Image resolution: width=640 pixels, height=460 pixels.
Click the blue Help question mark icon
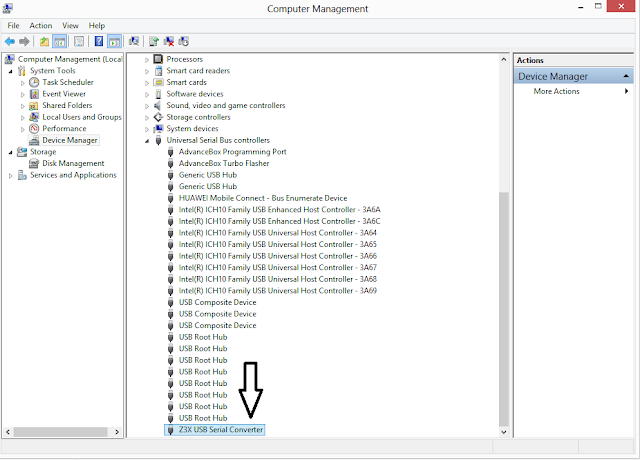[x=99, y=41]
